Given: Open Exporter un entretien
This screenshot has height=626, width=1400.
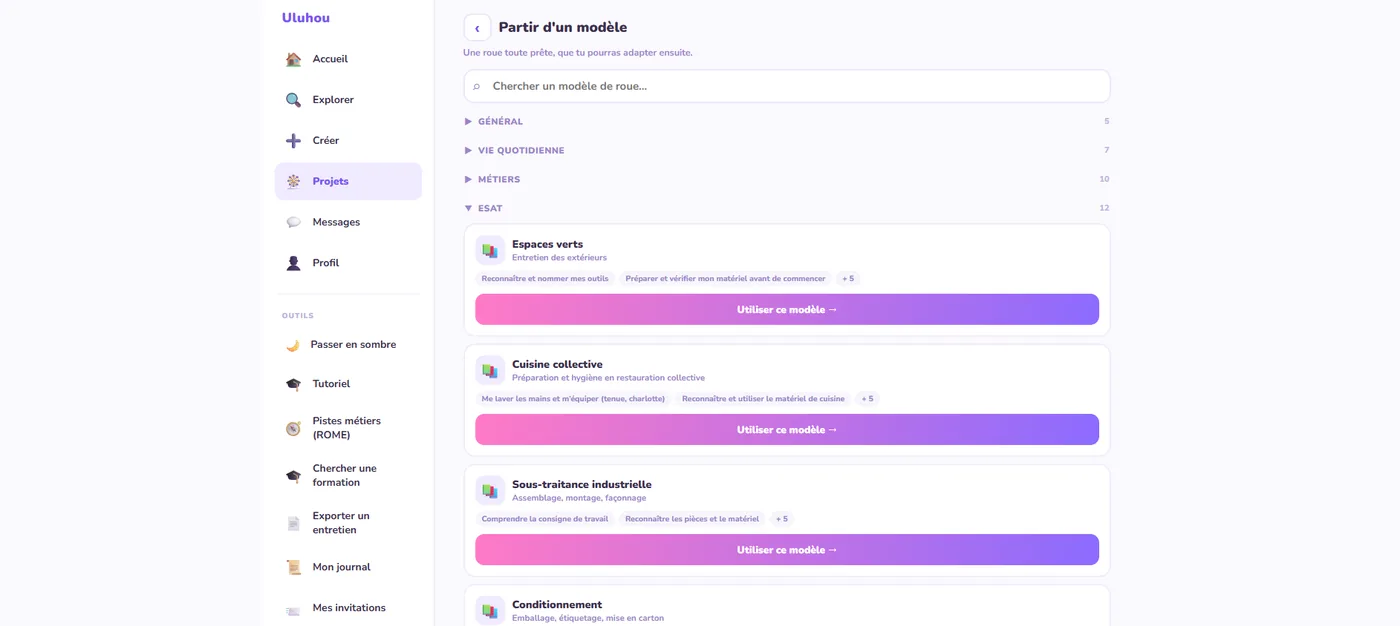Looking at the screenshot, I should tap(348, 523).
